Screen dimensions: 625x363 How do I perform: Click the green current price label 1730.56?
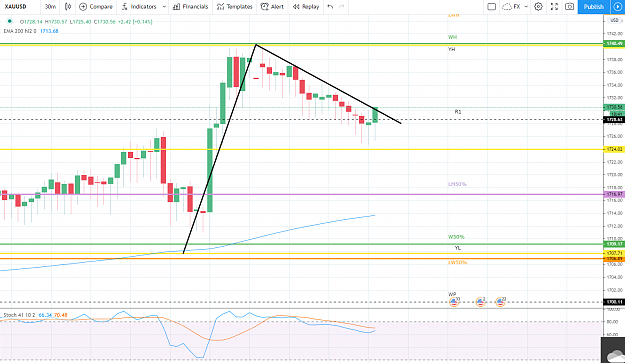(614, 107)
